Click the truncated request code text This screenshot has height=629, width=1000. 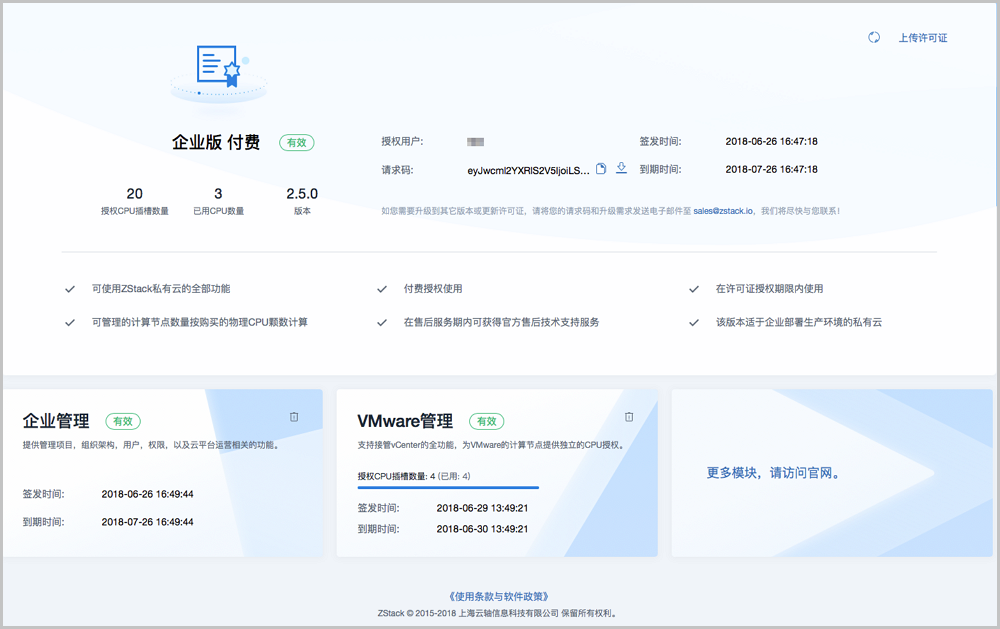[x=528, y=170]
